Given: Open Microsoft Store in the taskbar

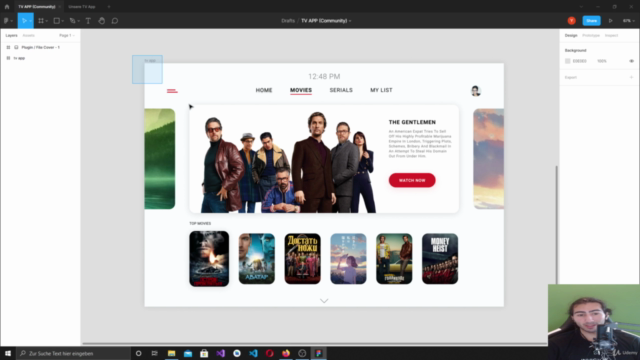Looking at the screenshot, I should (204, 353).
